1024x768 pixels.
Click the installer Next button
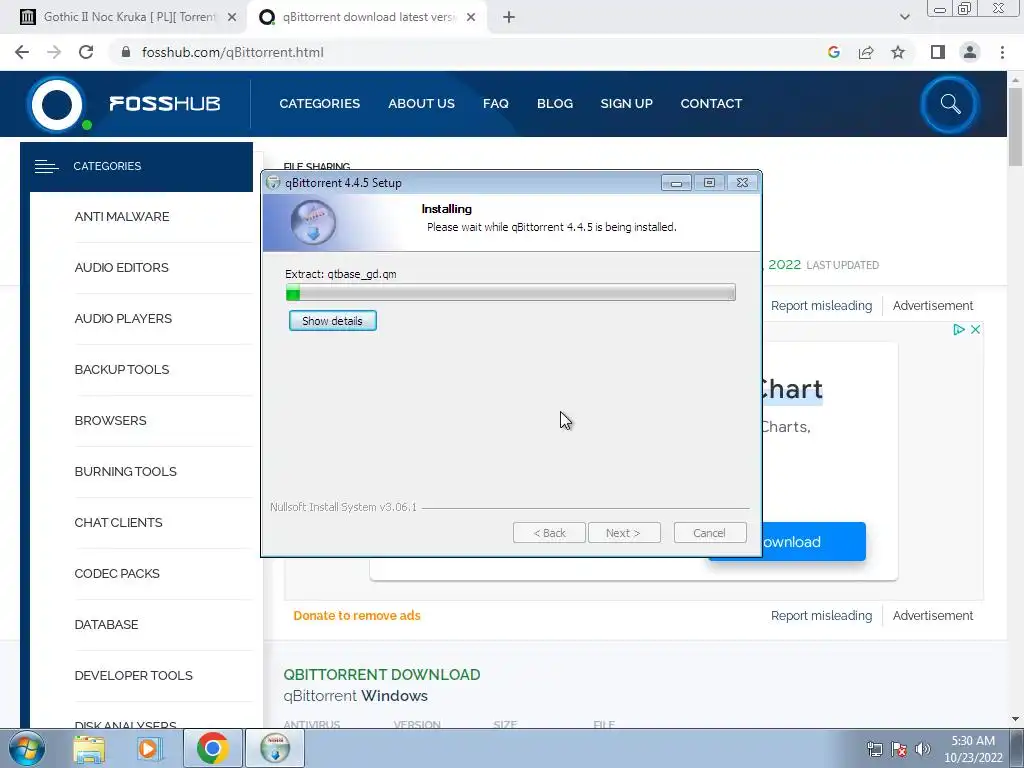pos(624,533)
